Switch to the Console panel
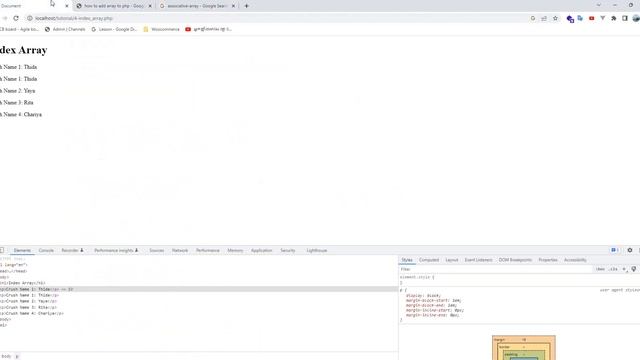The image size is (640, 360). (x=46, y=250)
